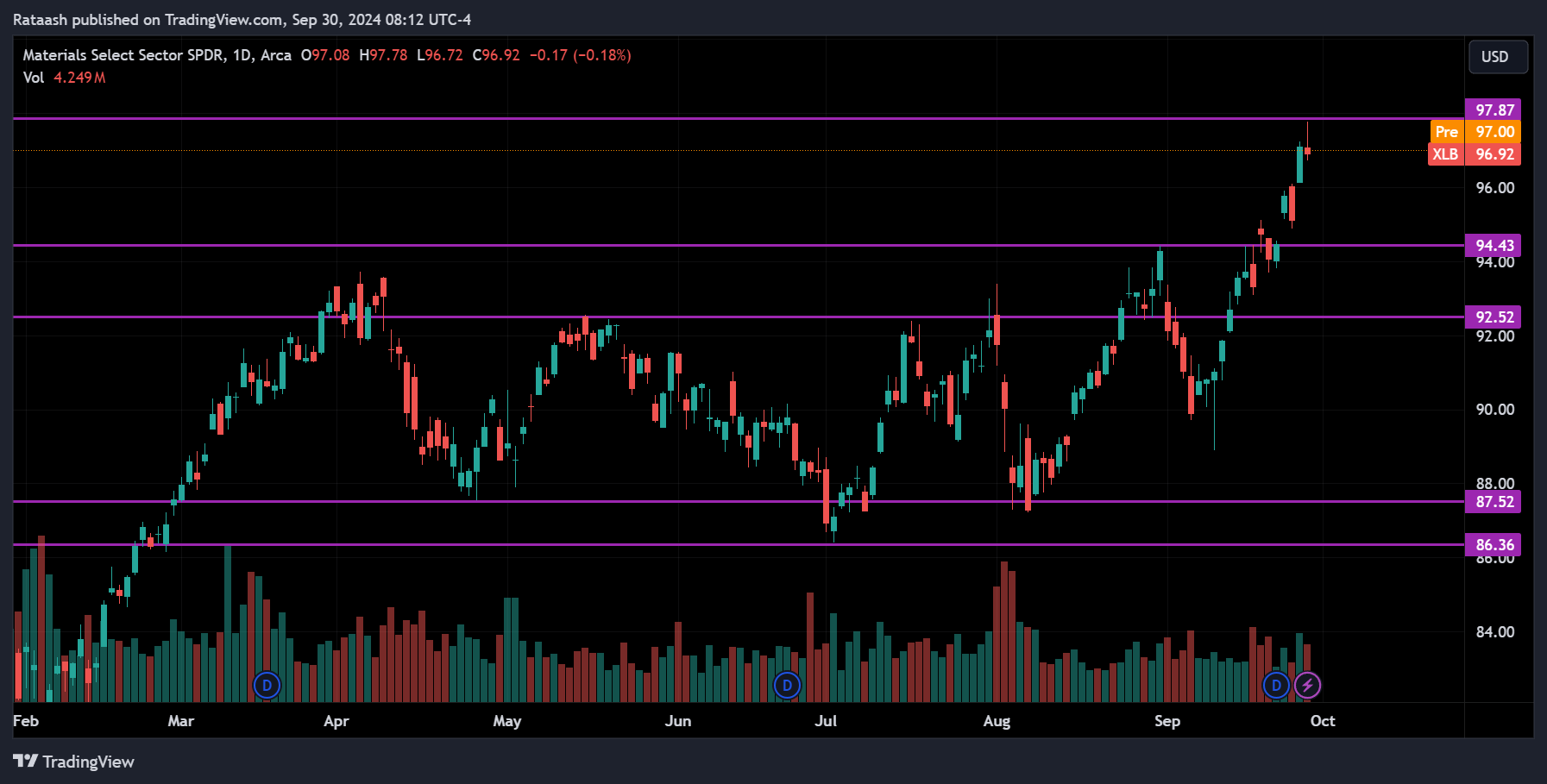Screen dimensions: 1547x784
Task: Click the dividend marker near late June
Action: 787,686
